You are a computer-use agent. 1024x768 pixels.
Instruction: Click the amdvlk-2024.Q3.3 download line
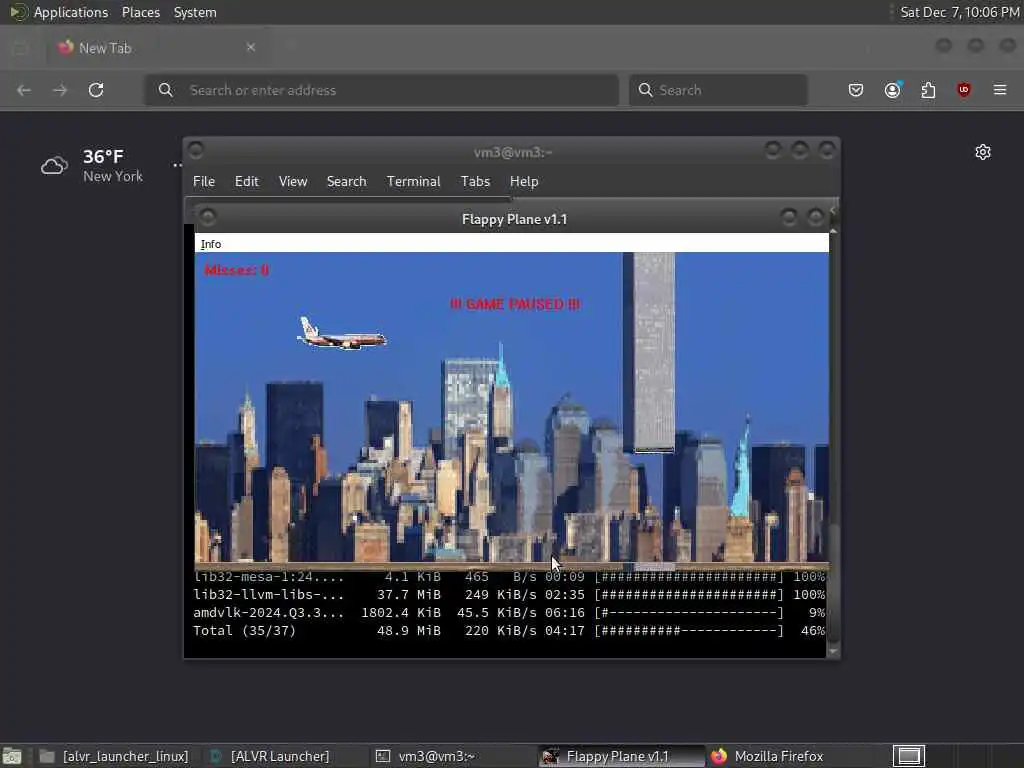pos(509,613)
